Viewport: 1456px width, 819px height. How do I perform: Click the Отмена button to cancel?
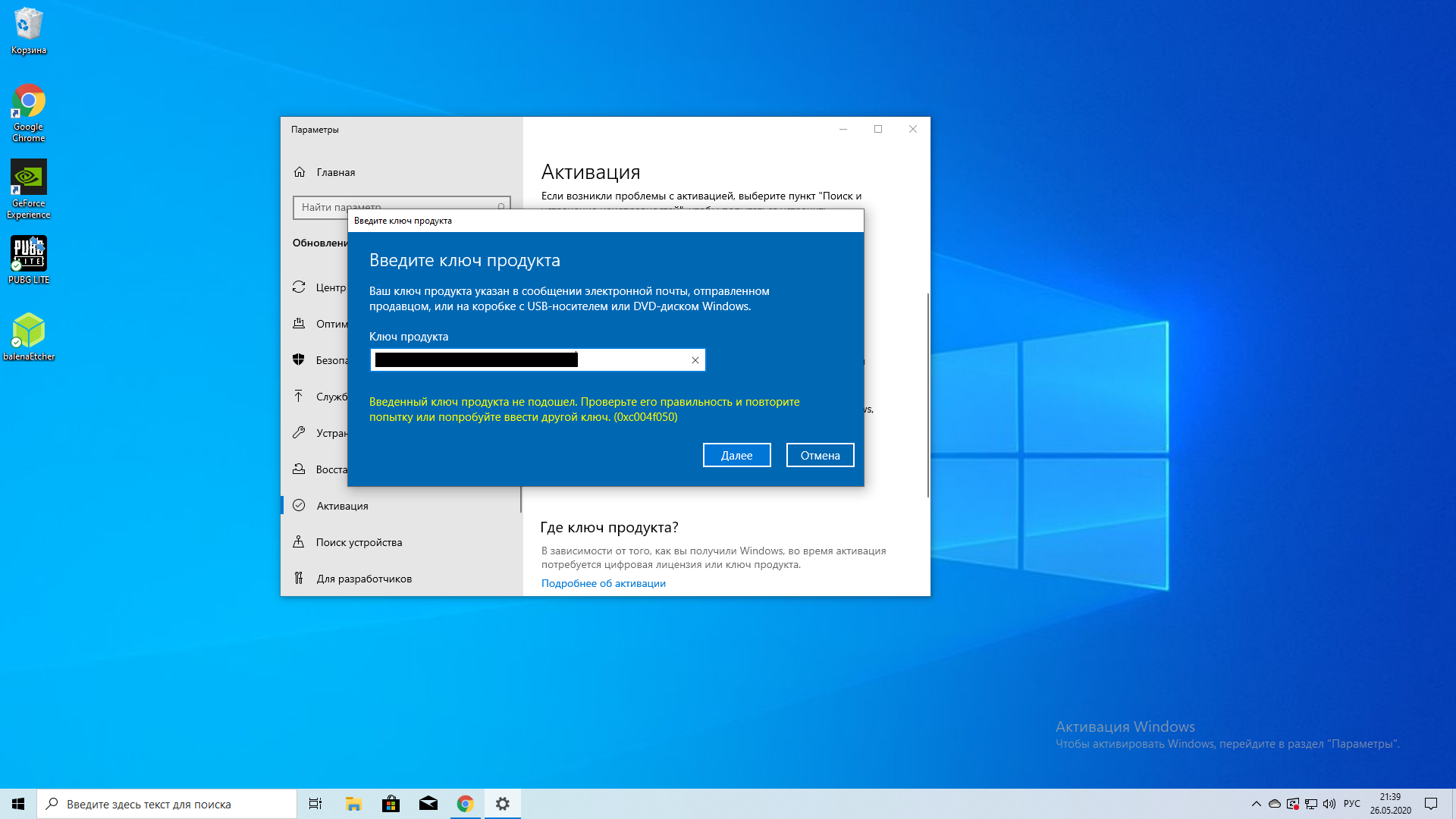click(x=819, y=455)
